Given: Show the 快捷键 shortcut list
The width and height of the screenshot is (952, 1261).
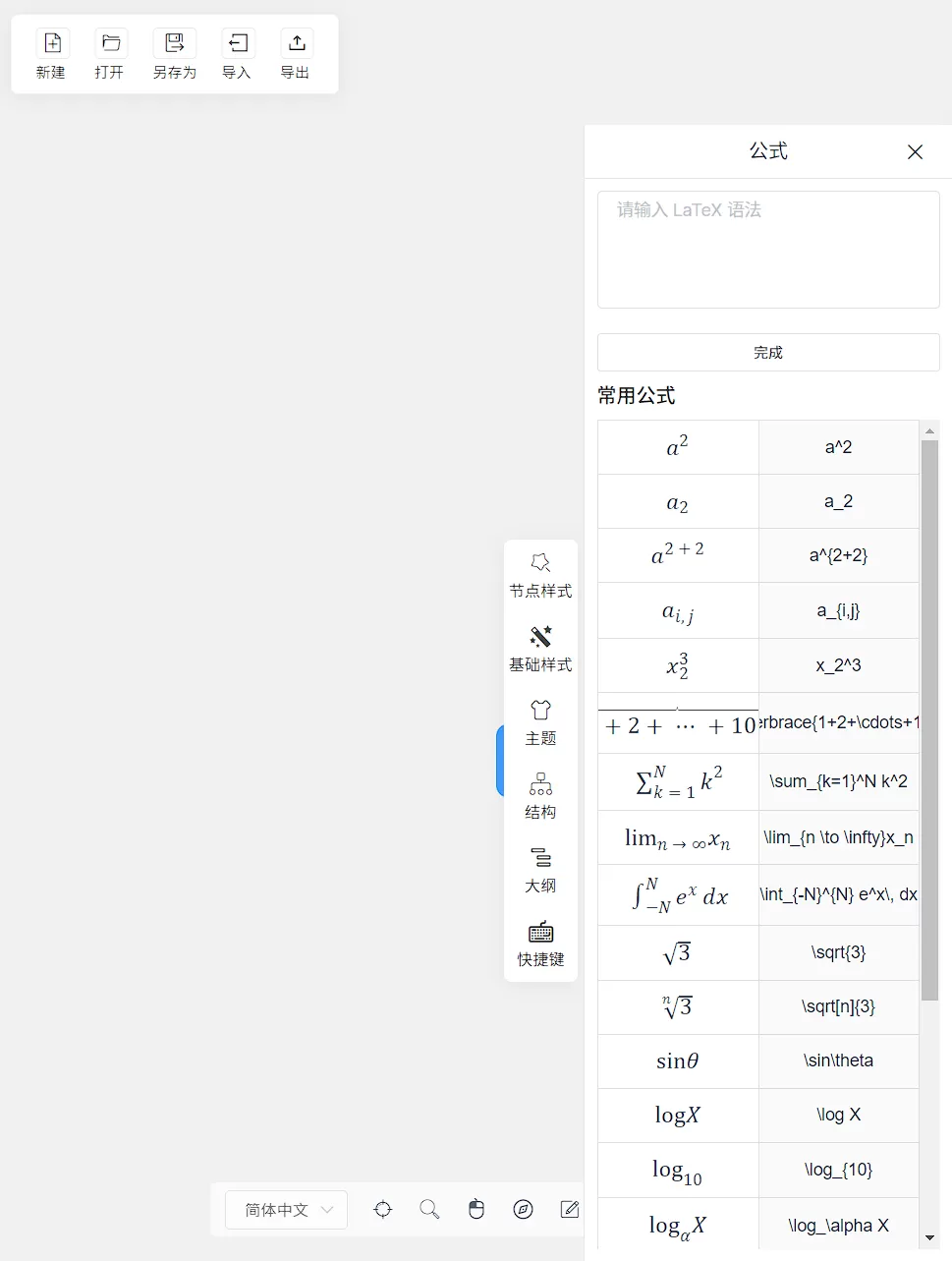Looking at the screenshot, I should tap(540, 944).
